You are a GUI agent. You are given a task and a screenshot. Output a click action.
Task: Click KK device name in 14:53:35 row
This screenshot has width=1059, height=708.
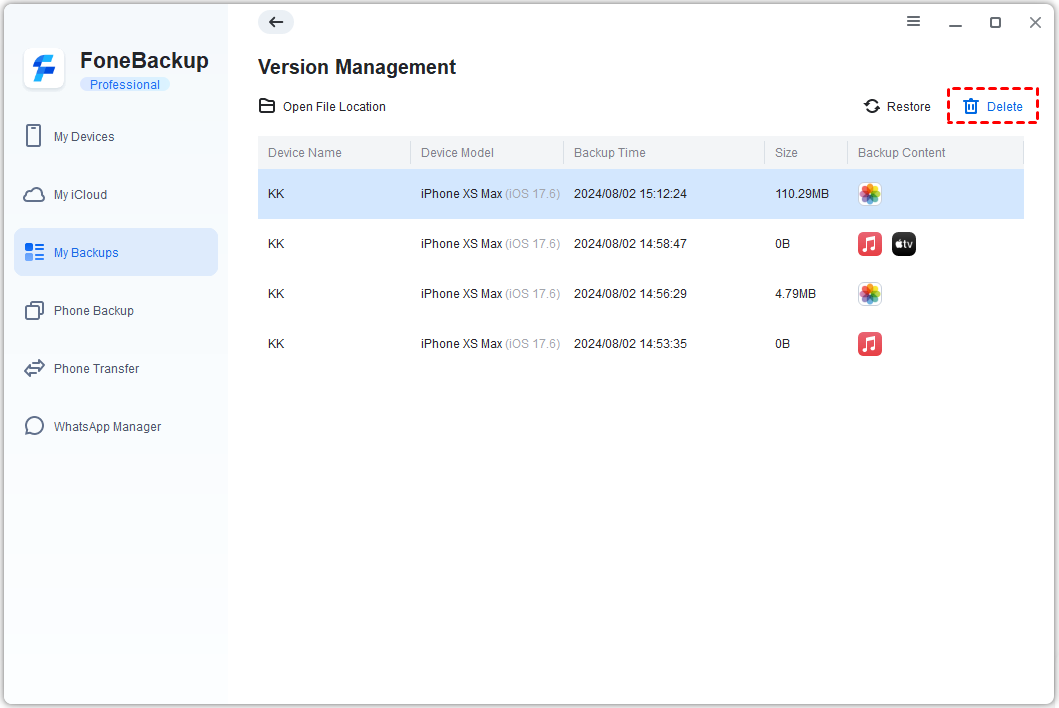click(x=276, y=344)
